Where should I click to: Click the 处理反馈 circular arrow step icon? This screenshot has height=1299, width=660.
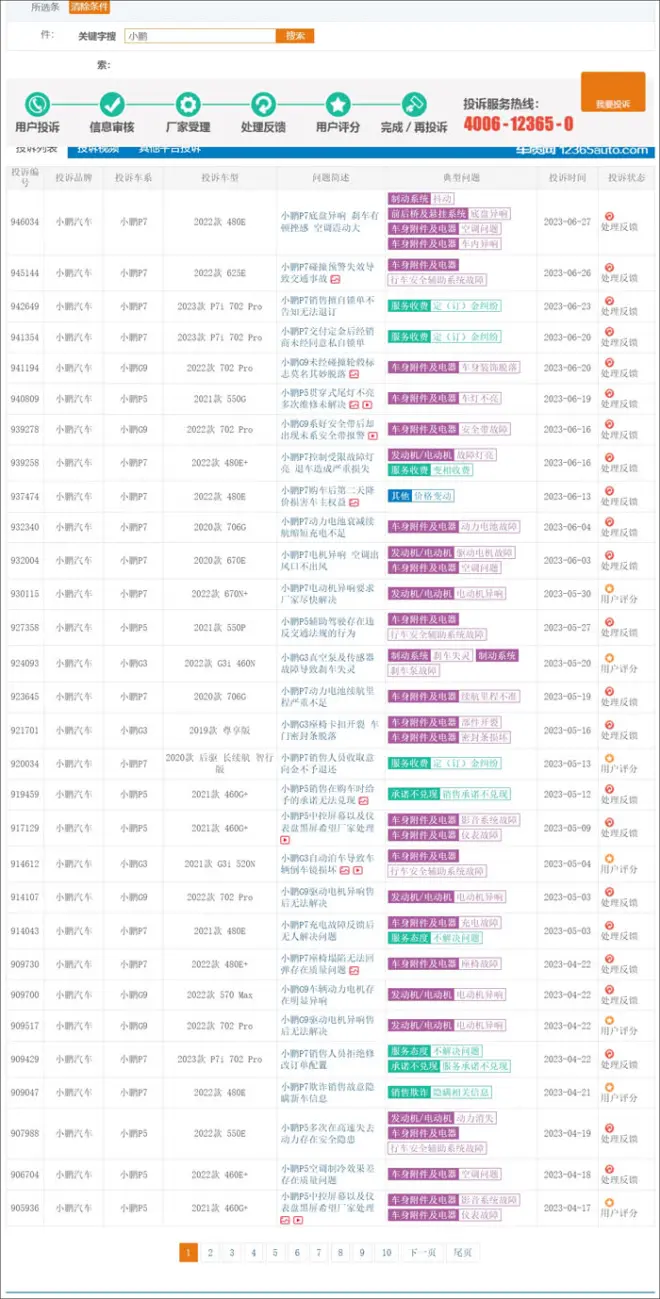pos(263,104)
